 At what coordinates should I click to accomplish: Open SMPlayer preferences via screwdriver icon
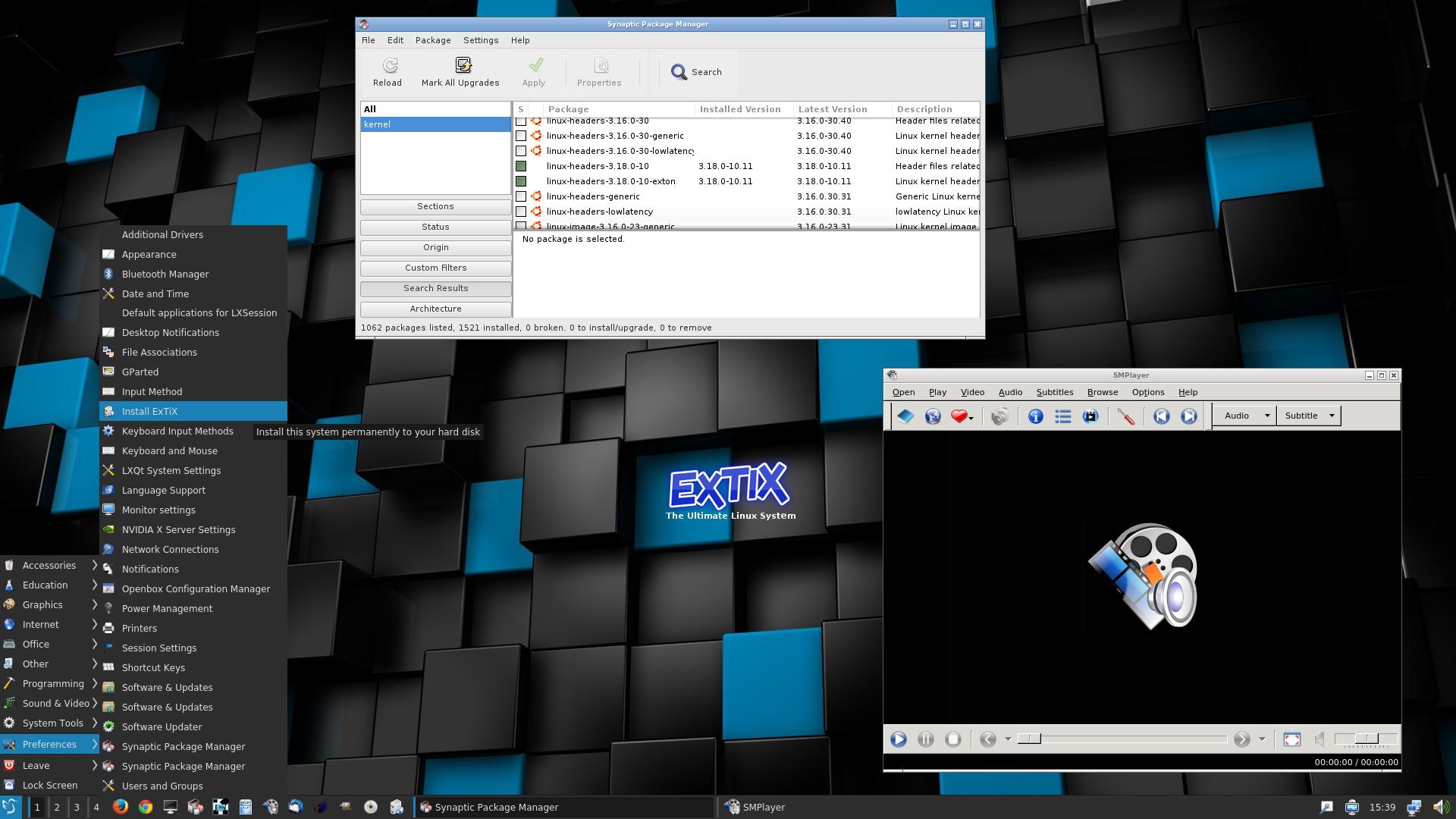click(1125, 416)
